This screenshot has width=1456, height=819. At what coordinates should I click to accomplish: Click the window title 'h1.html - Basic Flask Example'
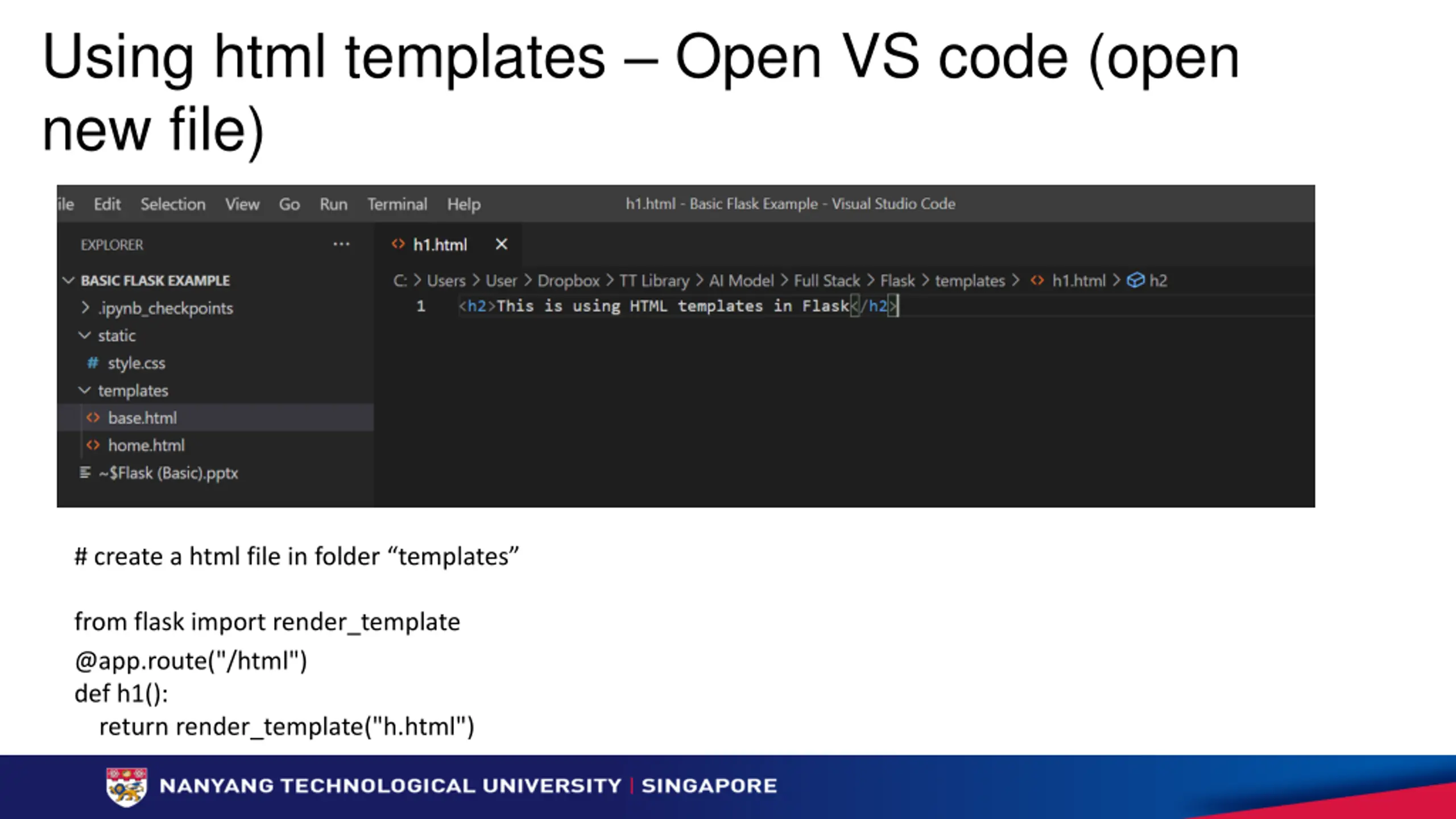tap(722, 204)
